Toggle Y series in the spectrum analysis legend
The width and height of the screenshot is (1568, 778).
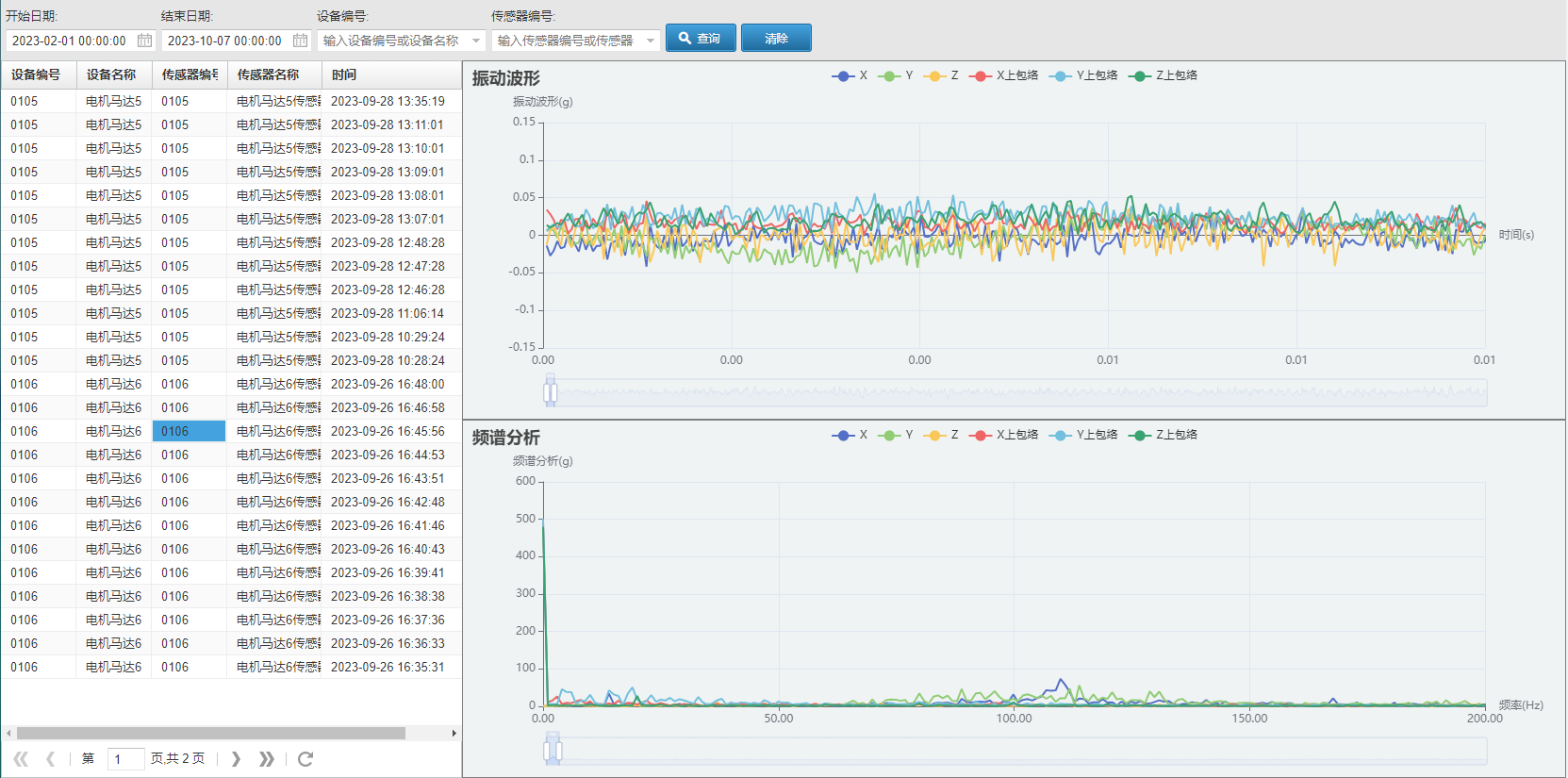point(896,435)
